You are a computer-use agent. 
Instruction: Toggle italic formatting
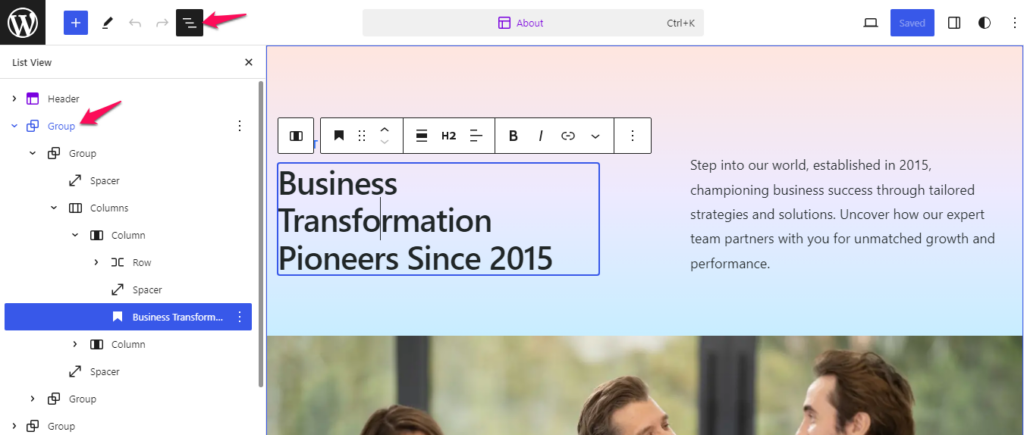(x=541, y=135)
